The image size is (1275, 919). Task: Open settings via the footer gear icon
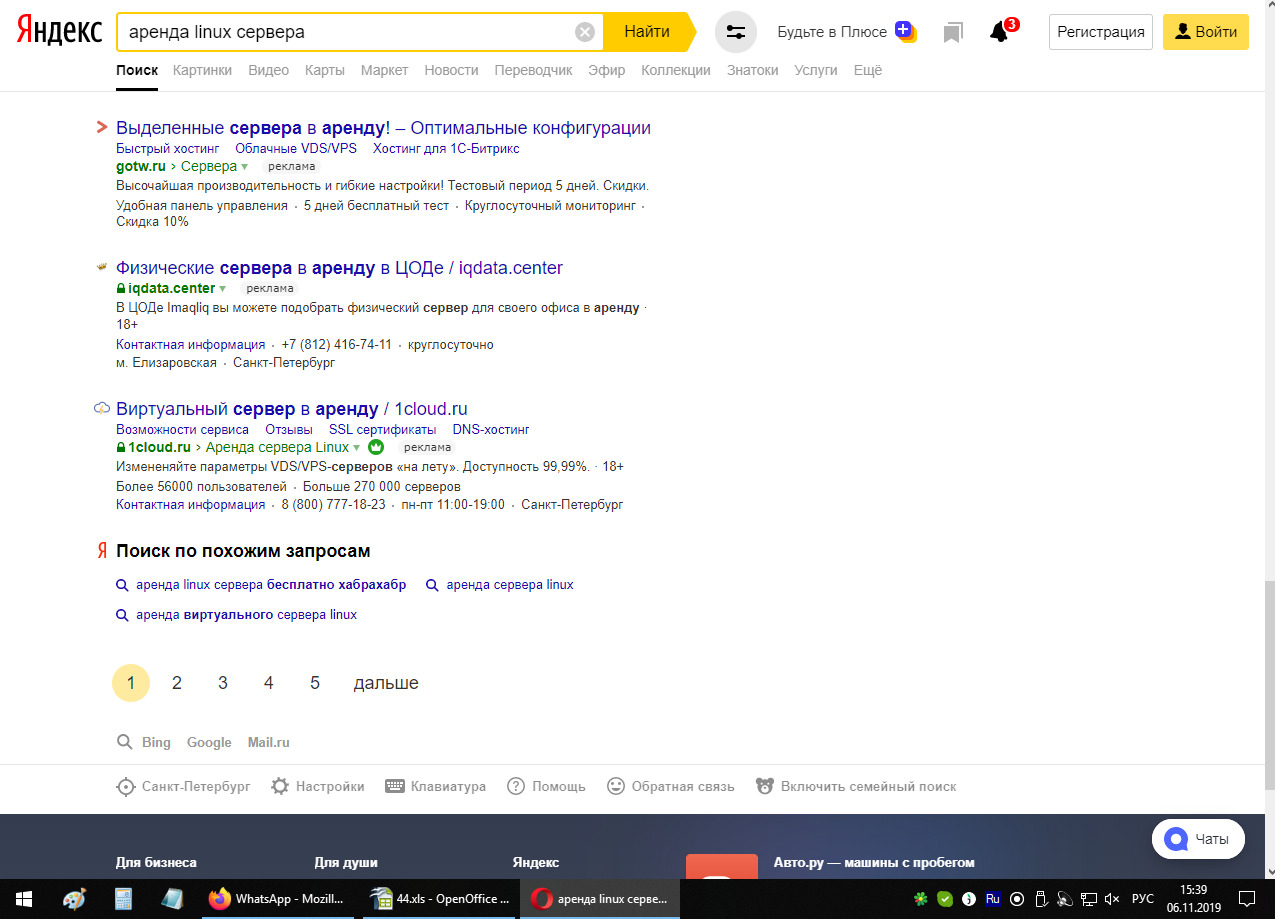tap(280, 786)
